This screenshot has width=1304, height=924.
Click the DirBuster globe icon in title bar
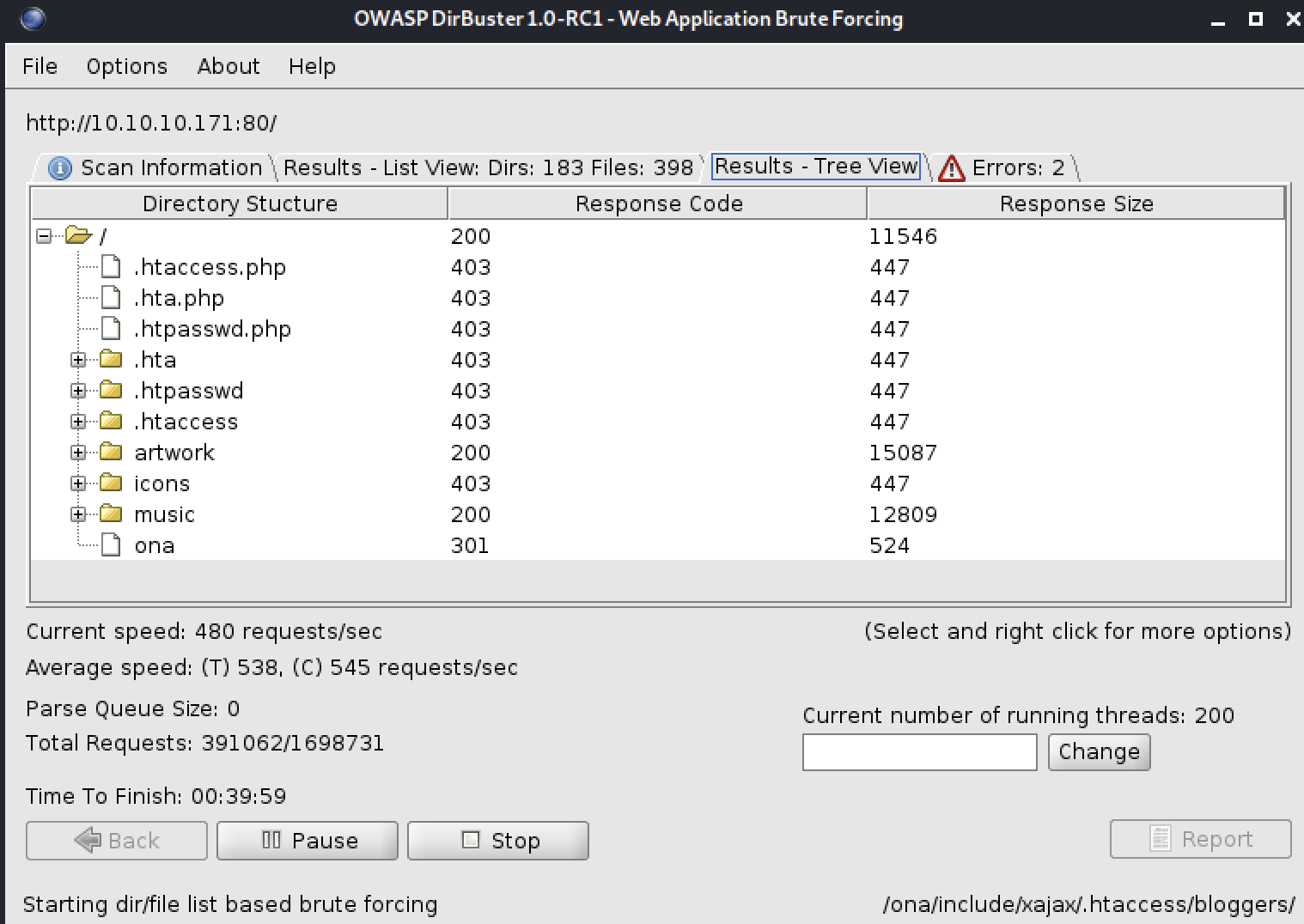tap(32, 18)
